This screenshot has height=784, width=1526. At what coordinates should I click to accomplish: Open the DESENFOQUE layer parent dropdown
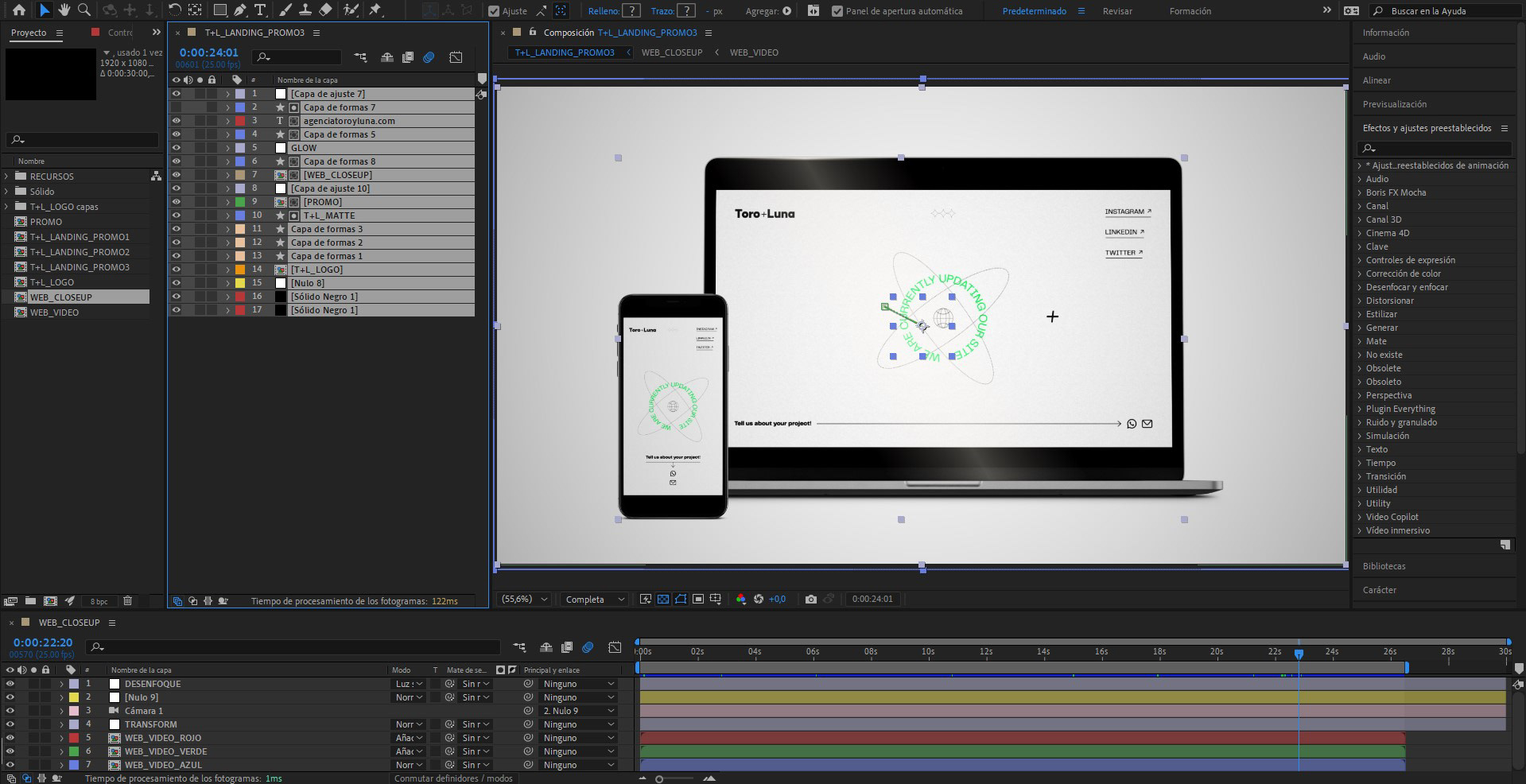tap(577, 684)
